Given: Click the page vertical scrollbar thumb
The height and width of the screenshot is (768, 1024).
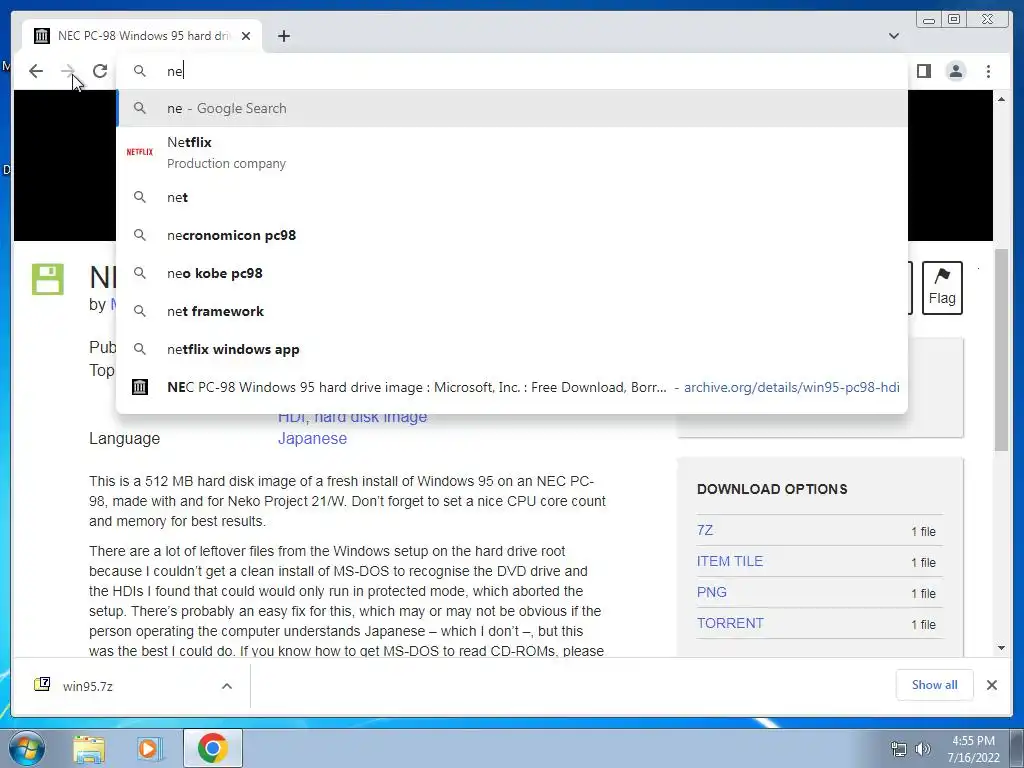Looking at the screenshot, I should (x=1001, y=349).
